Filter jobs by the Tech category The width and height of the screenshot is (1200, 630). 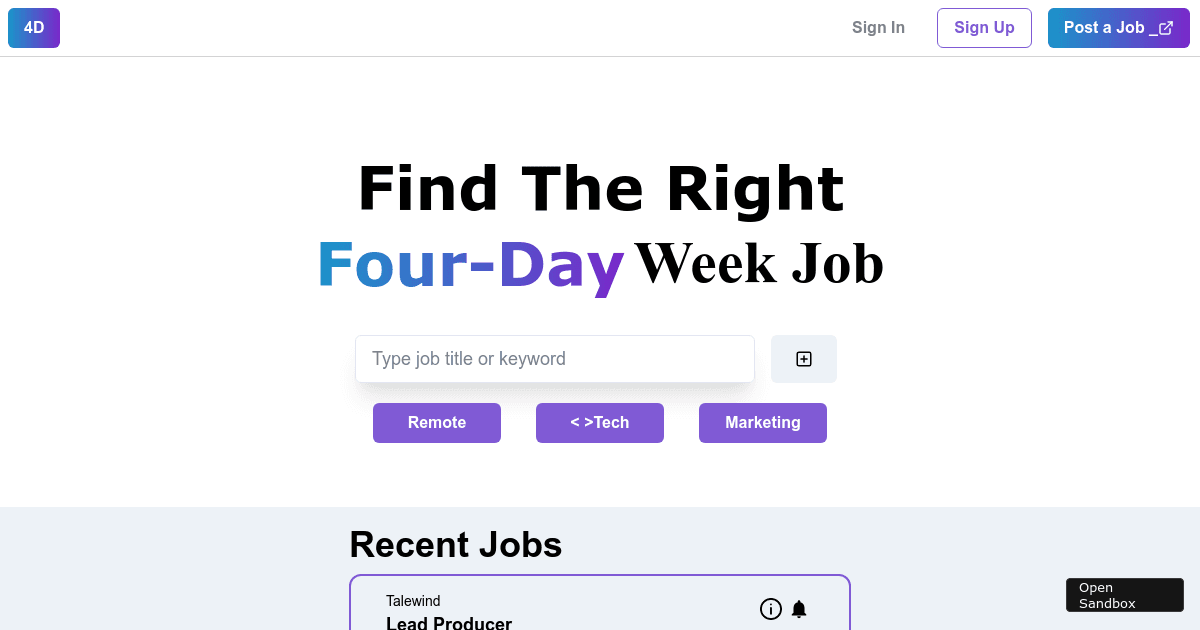click(600, 423)
